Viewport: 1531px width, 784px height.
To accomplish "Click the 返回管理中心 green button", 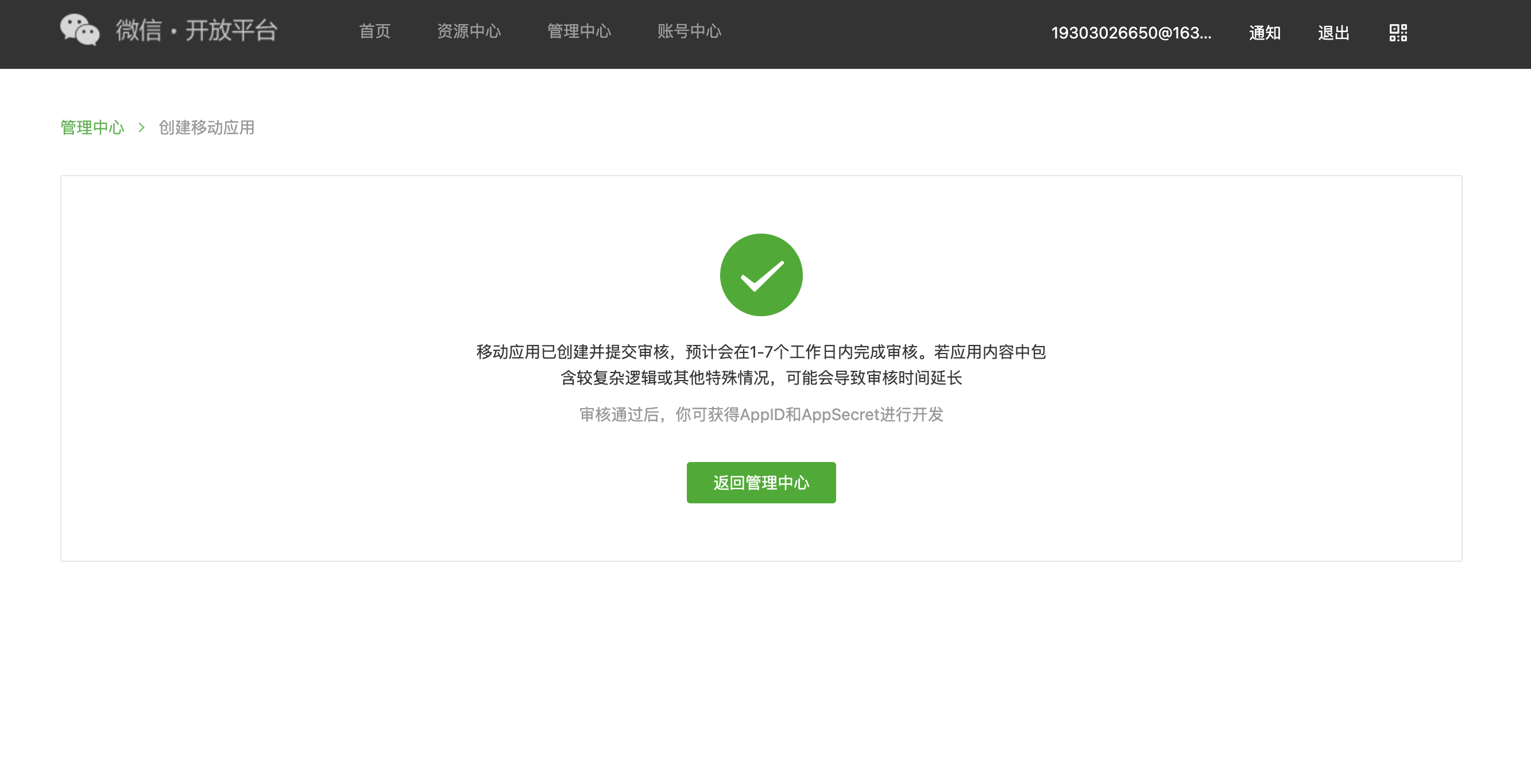I will click(x=761, y=483).
